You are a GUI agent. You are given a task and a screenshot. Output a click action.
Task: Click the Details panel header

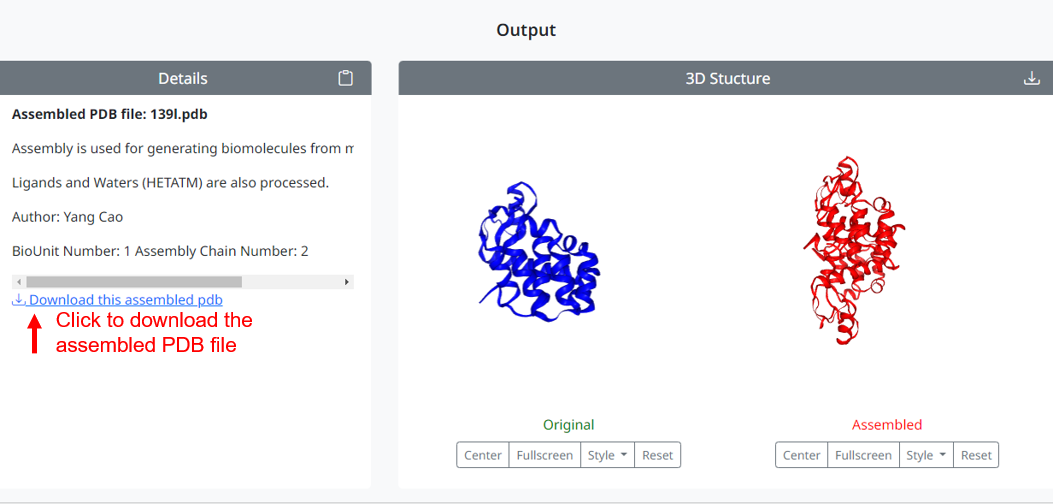coord(182,78)
